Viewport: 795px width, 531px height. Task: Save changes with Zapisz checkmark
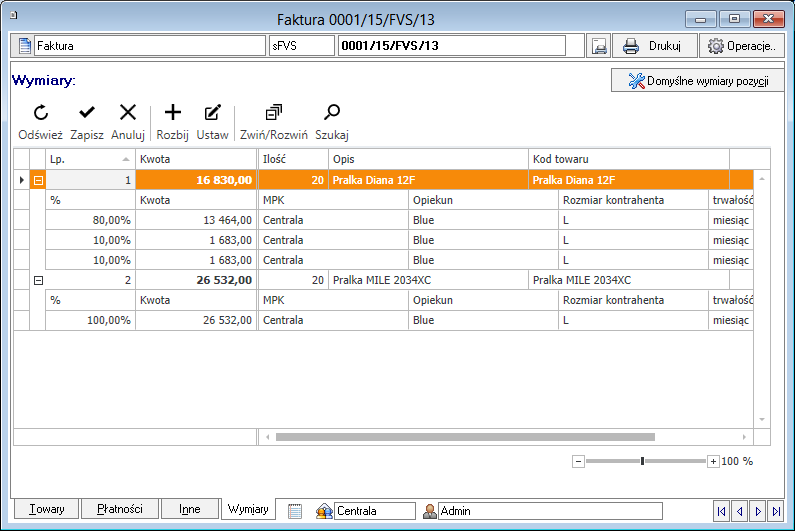click(87, 113)
